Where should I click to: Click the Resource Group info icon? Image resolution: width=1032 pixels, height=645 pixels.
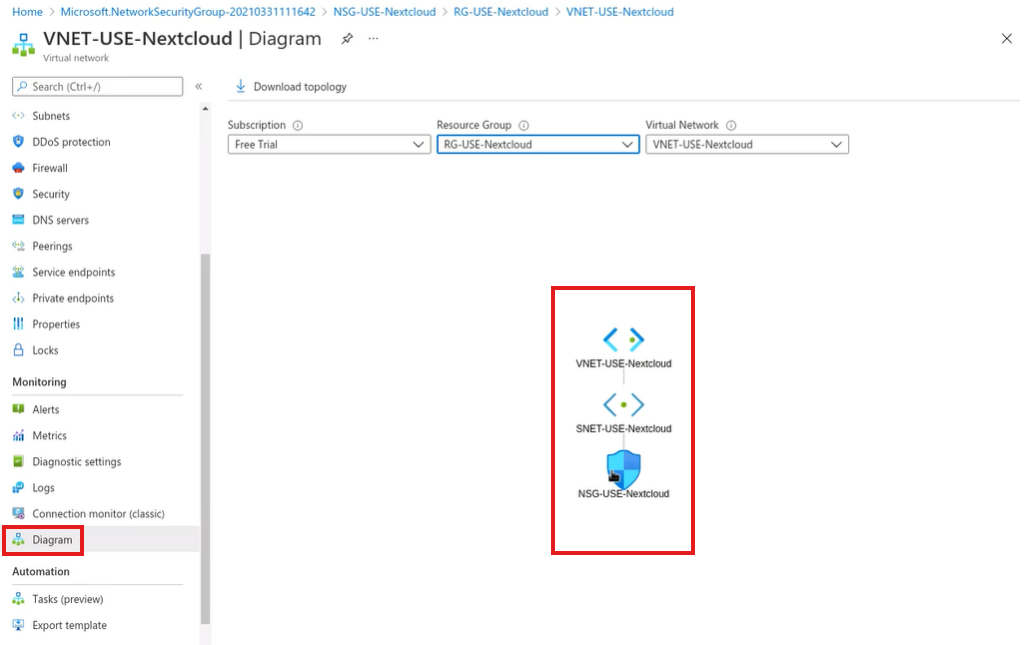(x=524, y=125)
